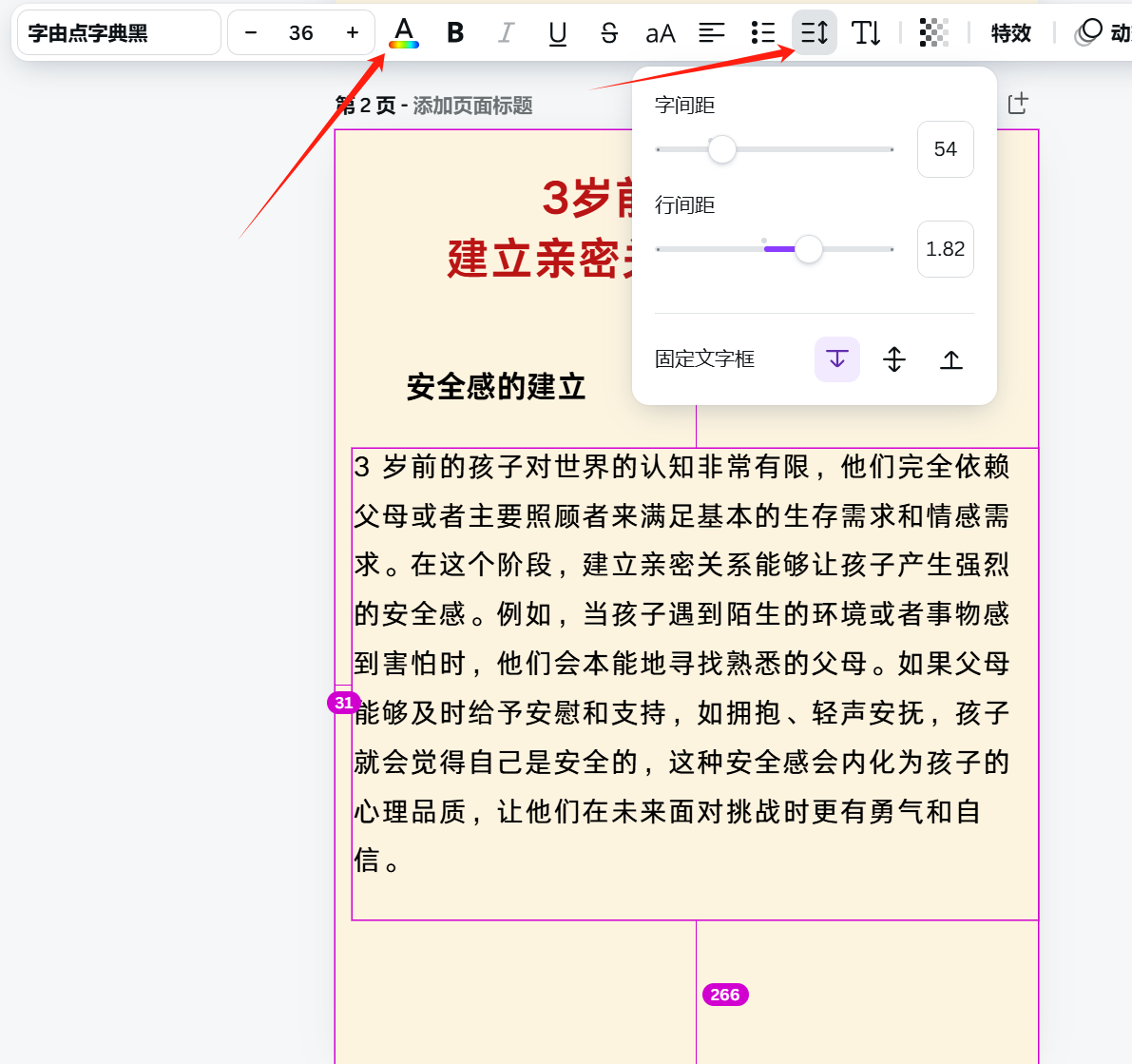Adjust the 字间距 letter spacing slider
The width and height of the screenshot is (1132, 1064).
(x=721, y=149)
